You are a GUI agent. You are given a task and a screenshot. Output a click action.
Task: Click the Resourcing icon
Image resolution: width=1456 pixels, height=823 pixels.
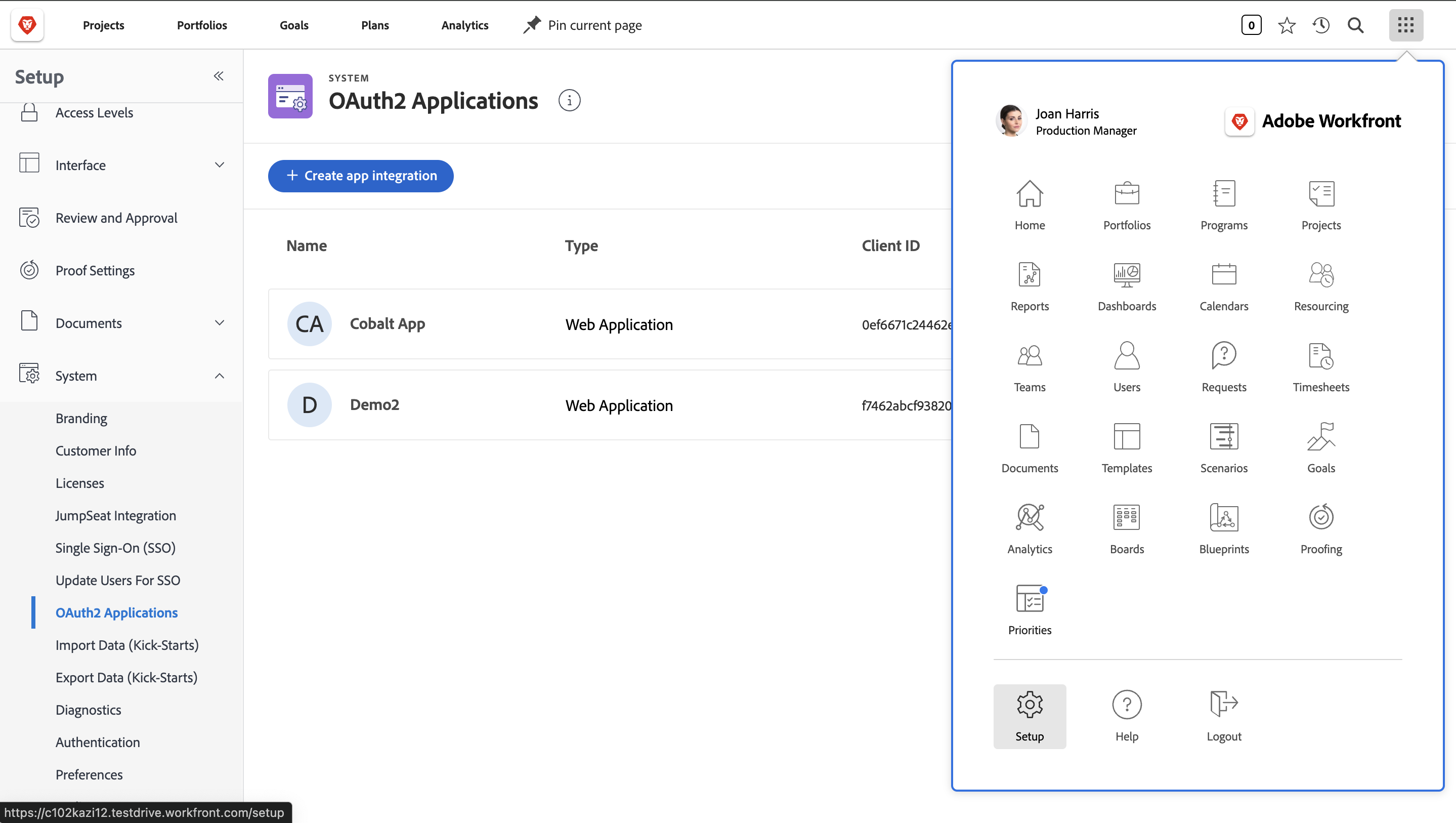[1321, 284]
